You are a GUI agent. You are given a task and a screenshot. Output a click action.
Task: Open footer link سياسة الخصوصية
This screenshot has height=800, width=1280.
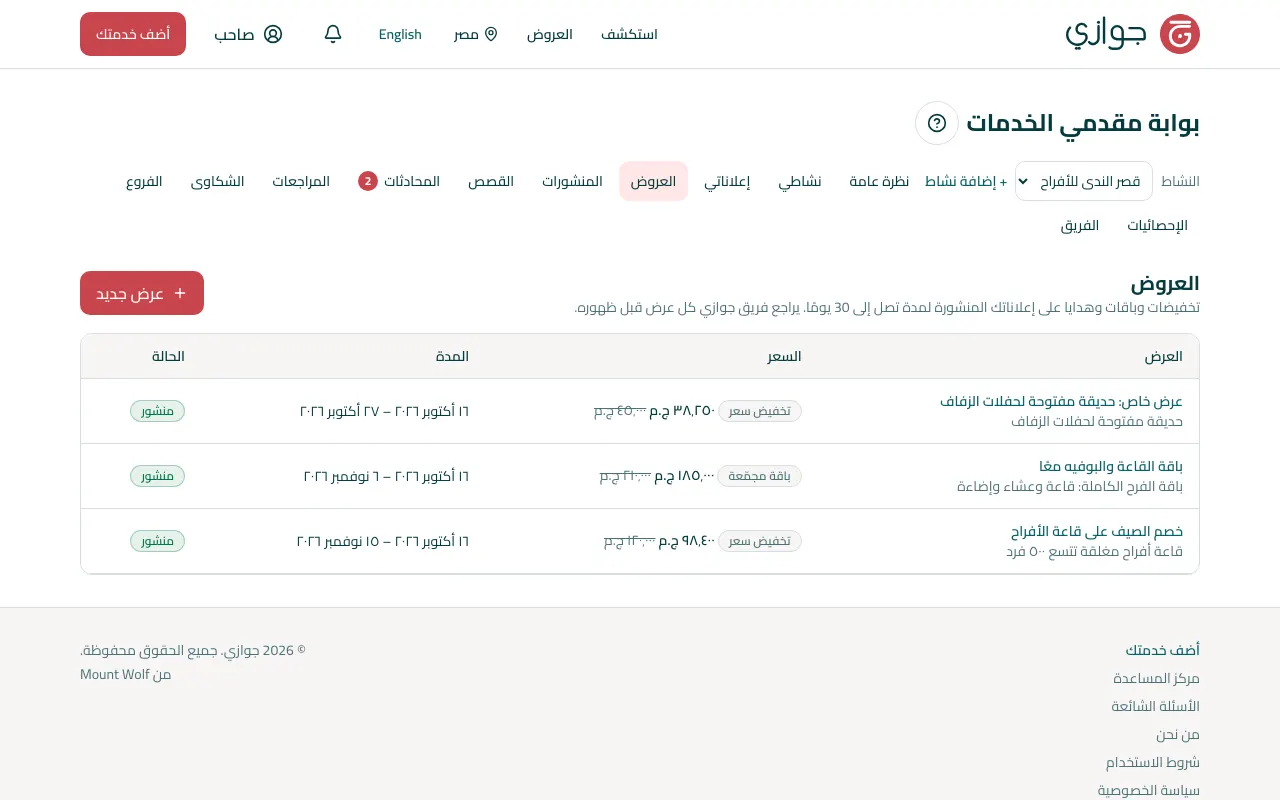point(1148,790)
